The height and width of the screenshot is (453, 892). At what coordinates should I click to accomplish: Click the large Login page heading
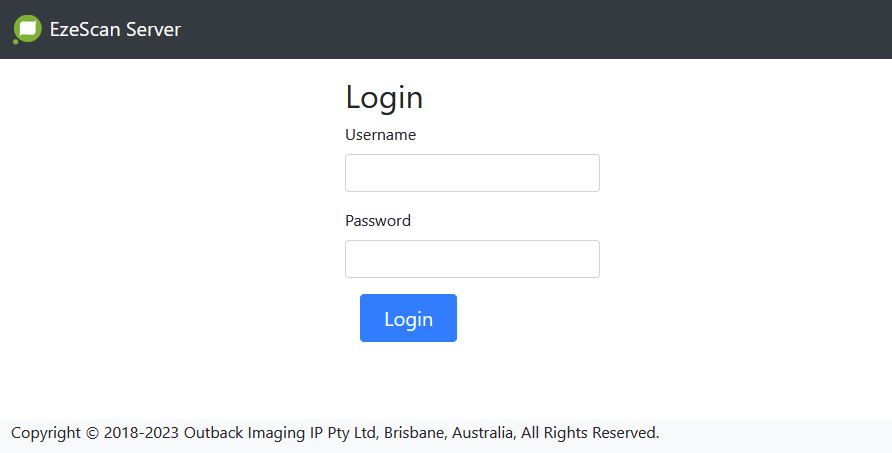pos(384,97)
